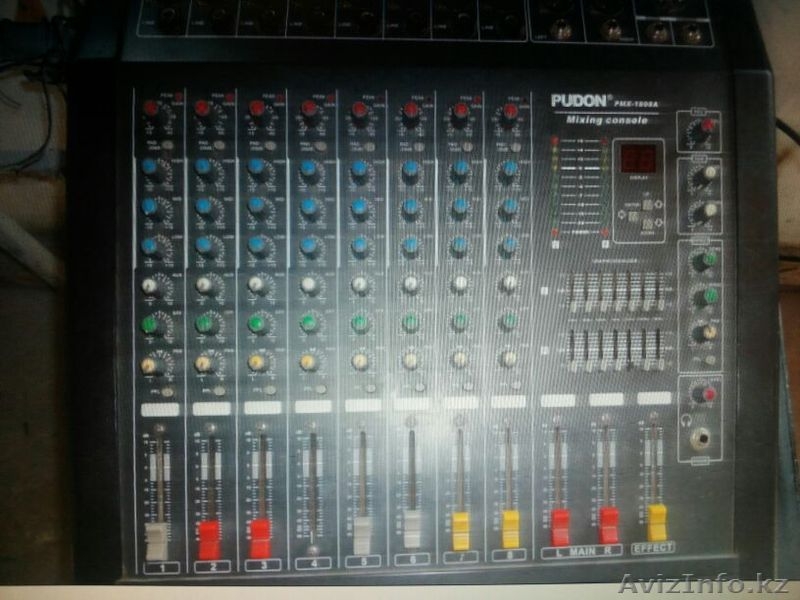Click the Main R red fader
This screenshot has width=800, height=600.
(x=608, y=525)
